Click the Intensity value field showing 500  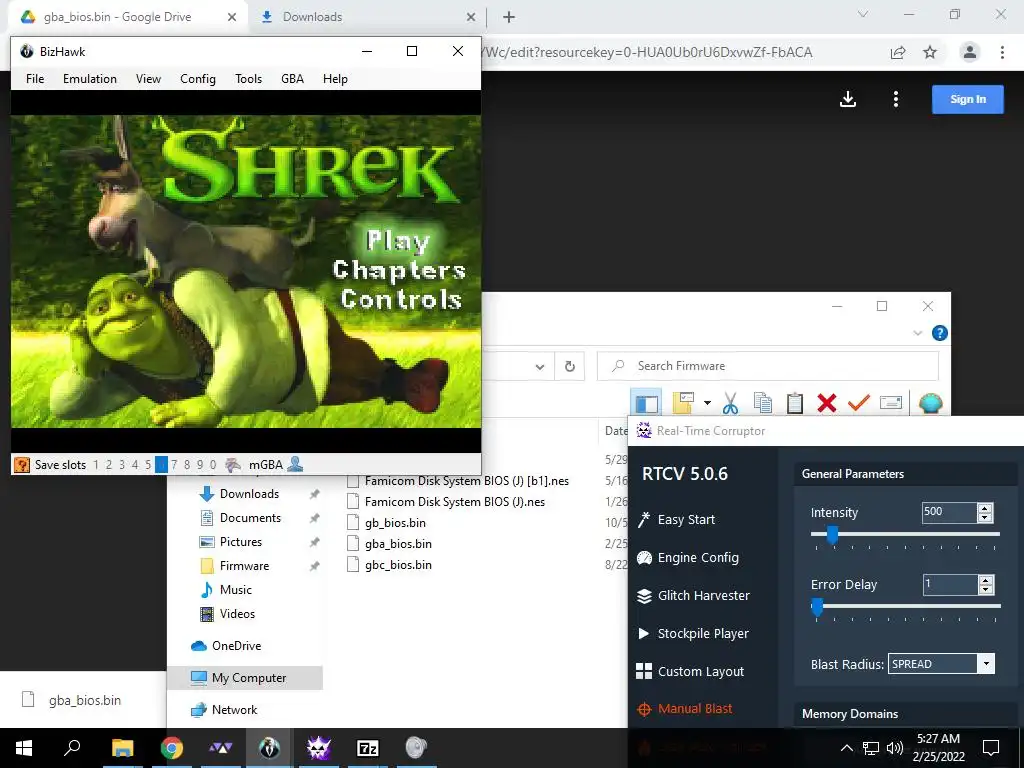(x=949, y=512)
